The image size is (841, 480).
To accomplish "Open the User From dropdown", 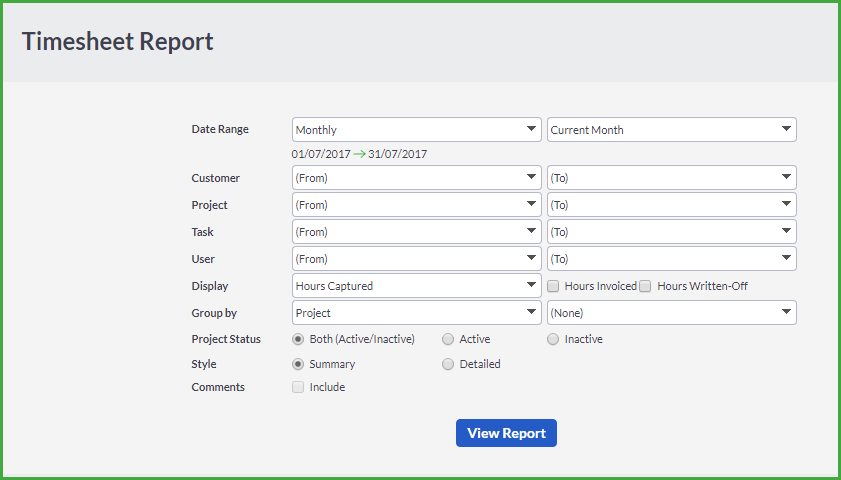I will tap(417, 259).
